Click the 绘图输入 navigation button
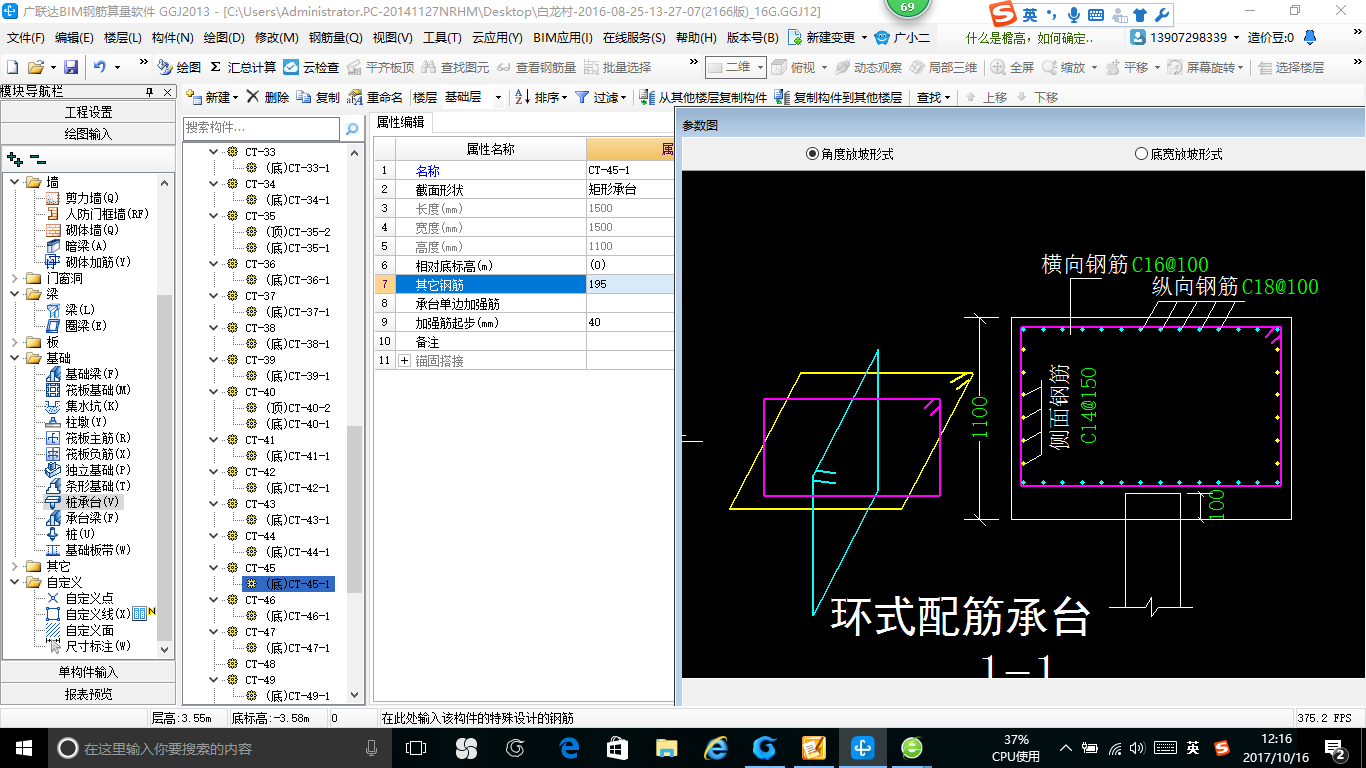 tap(88, 133)
